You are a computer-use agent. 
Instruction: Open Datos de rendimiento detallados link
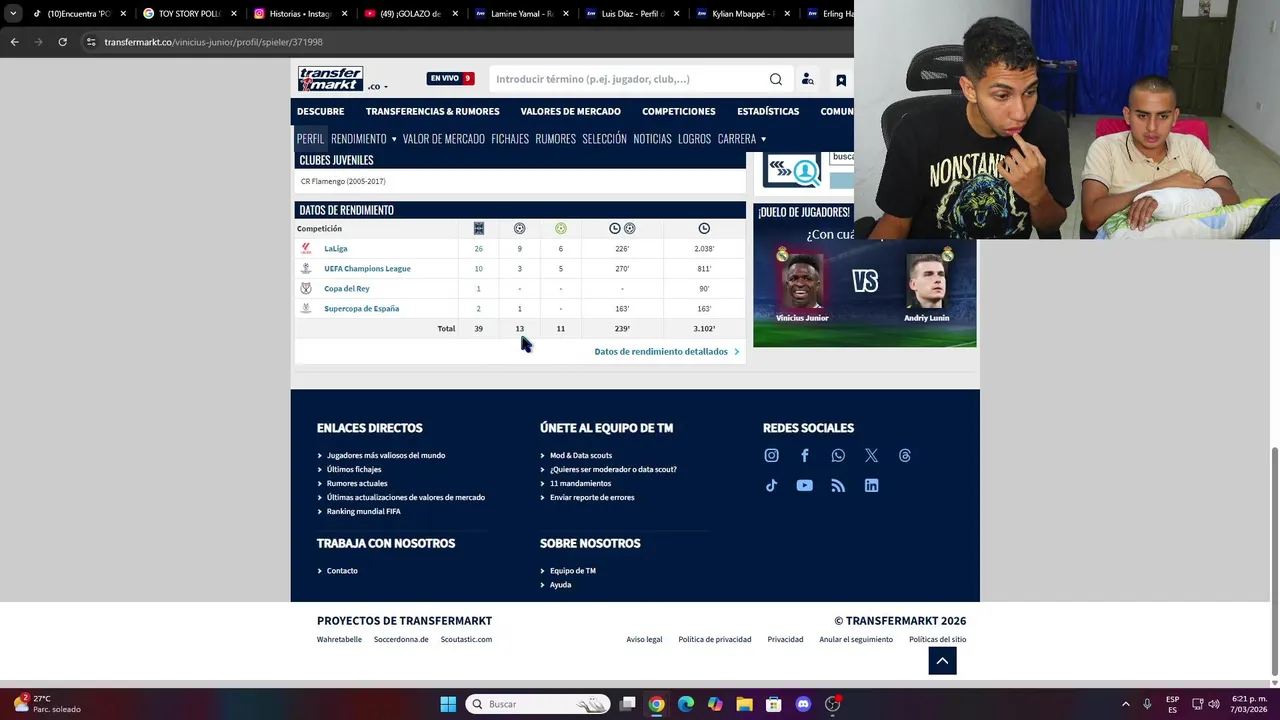(666, 351)
